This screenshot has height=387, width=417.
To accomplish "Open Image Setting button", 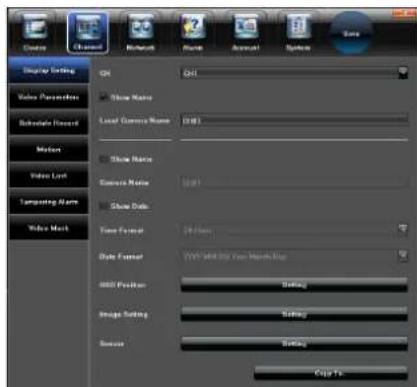I will coord(294,314).
